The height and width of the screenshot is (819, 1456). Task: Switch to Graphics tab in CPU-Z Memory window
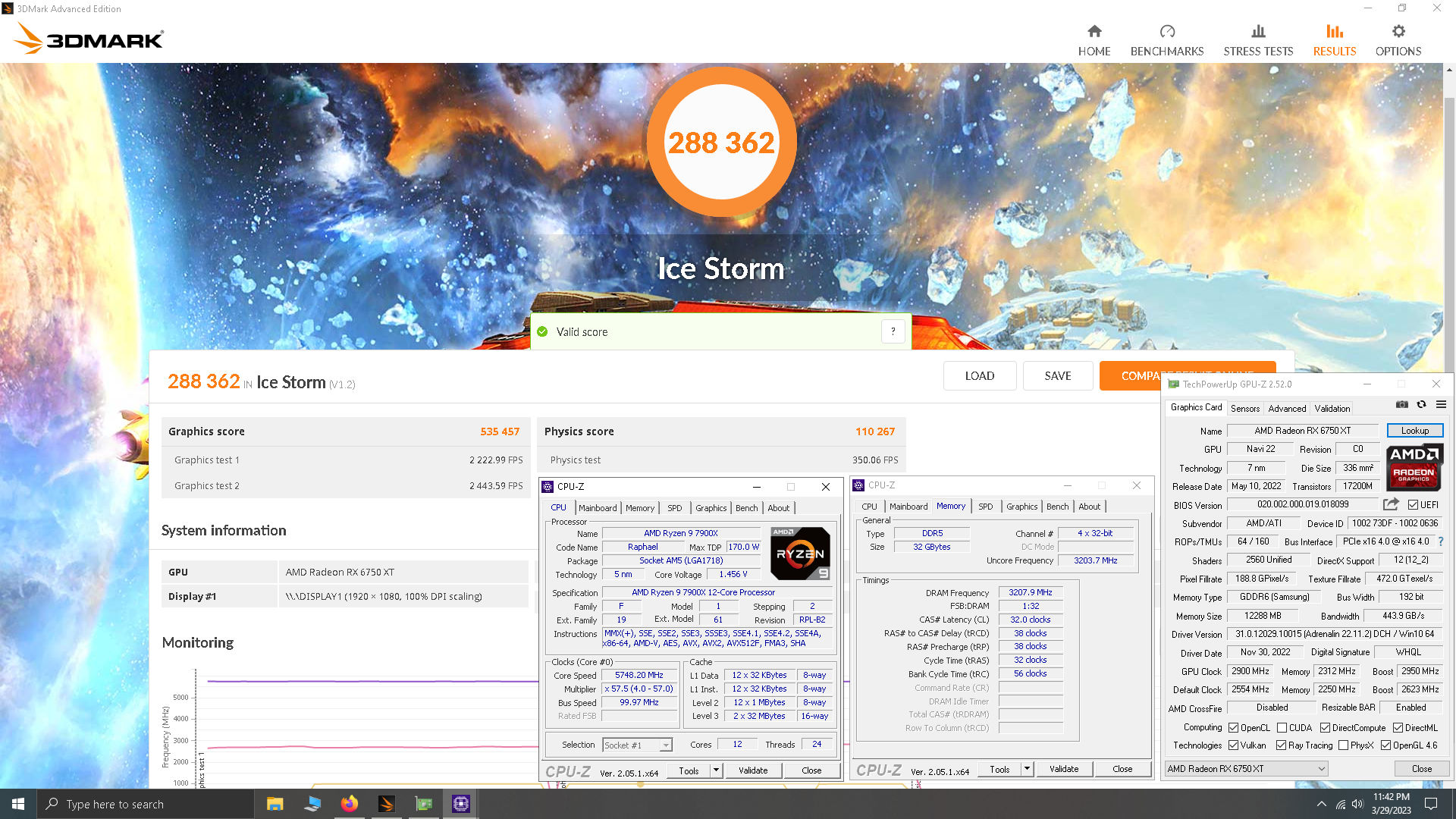tap(1021, 507)
